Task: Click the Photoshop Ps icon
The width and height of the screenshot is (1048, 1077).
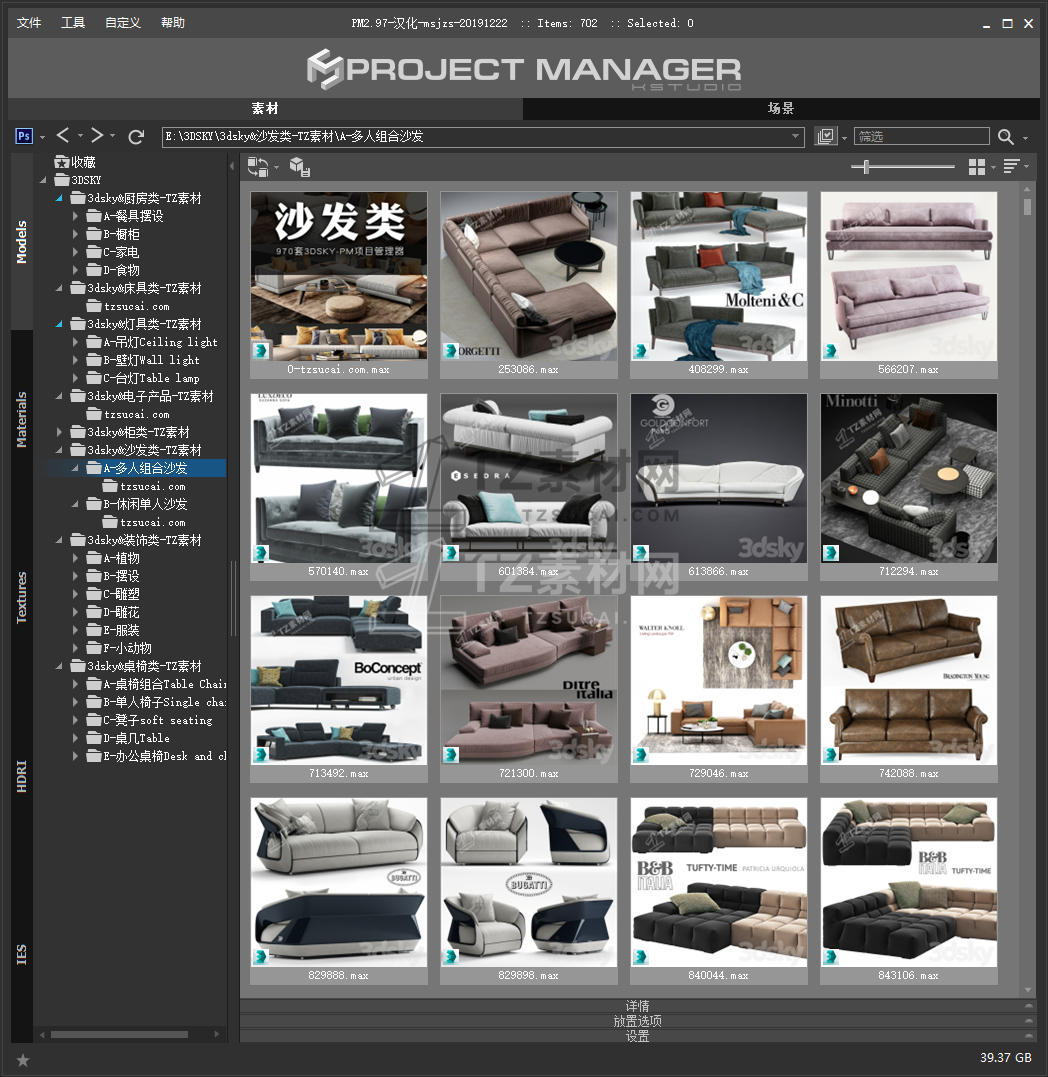Action: click(x=23, y=136)
